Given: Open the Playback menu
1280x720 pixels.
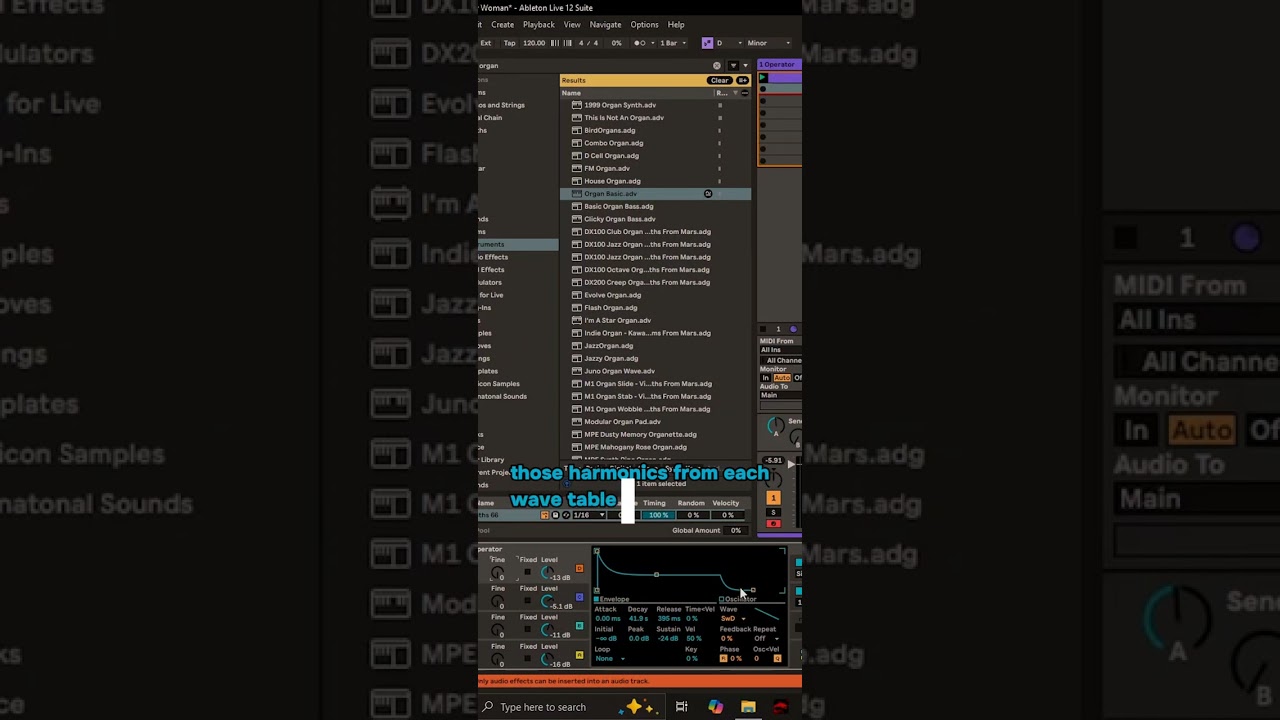Looking at the screenshot, I should point(539,25).
